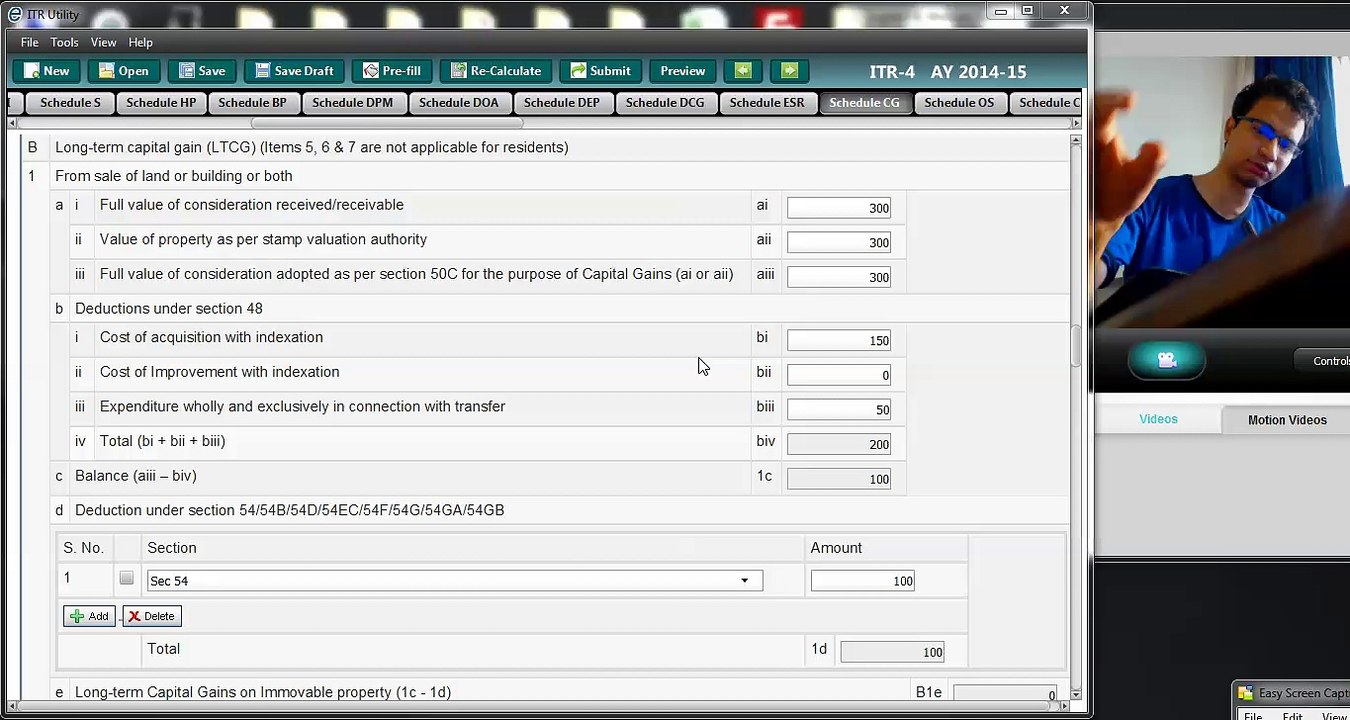Click balance field 1c
The height and width of the screenshot is (720, 1350).
tap(839, 479)
